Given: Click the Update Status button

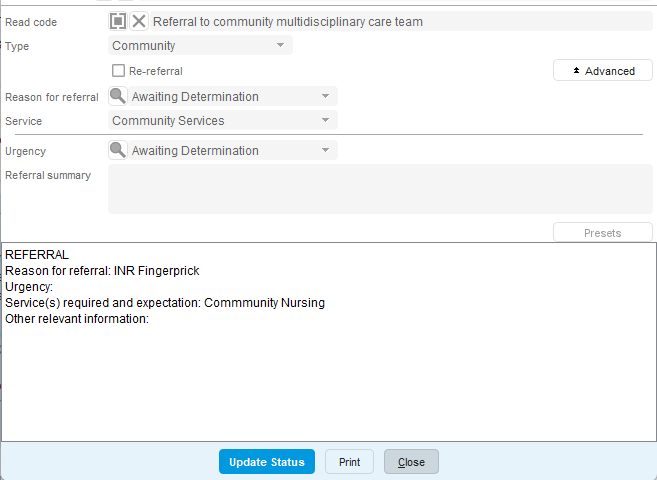Looking at the screenshot, I should 267,462.
